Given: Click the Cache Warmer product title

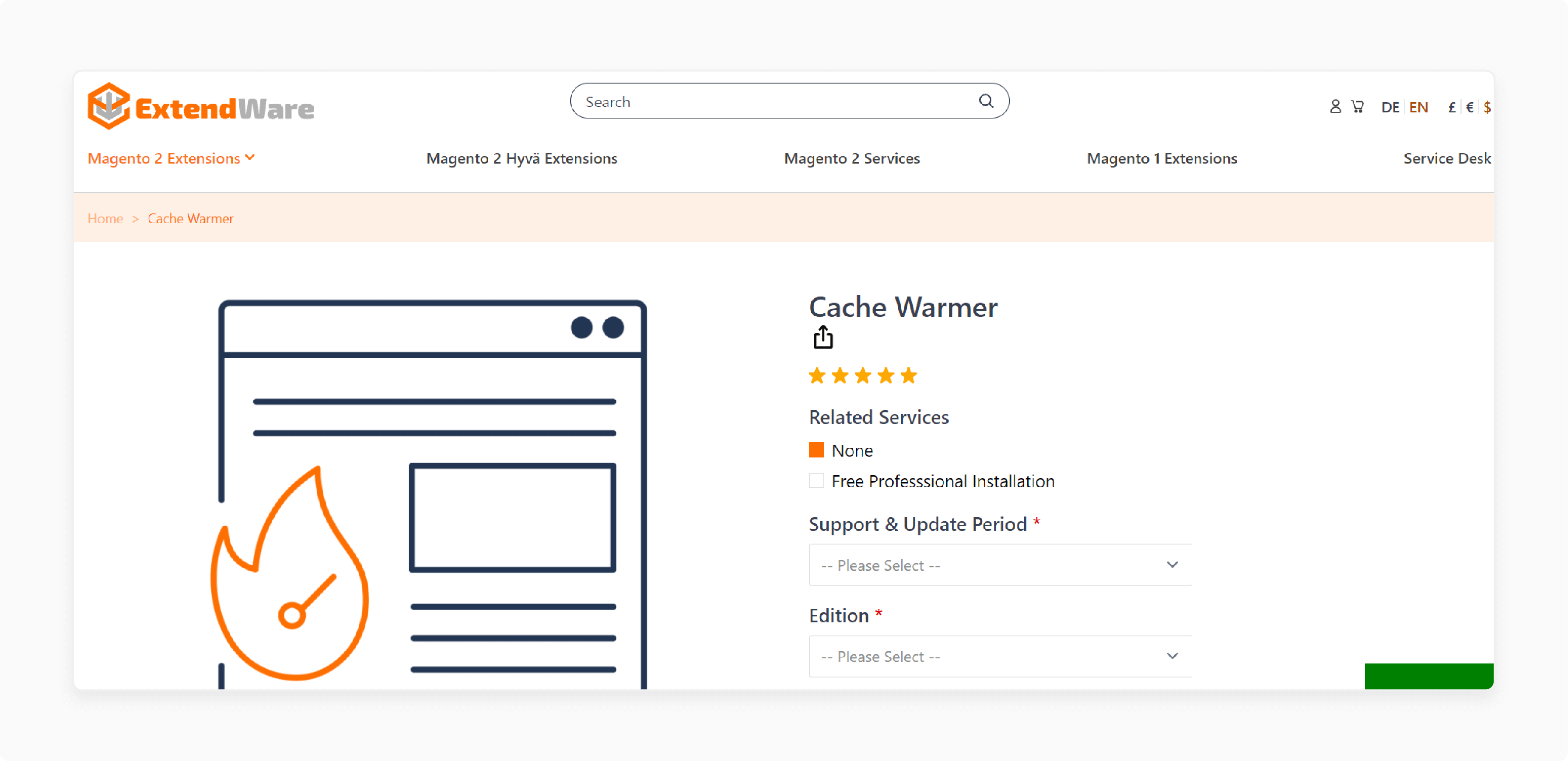Looking at the screenshot, I should click(x=903, y=307).
